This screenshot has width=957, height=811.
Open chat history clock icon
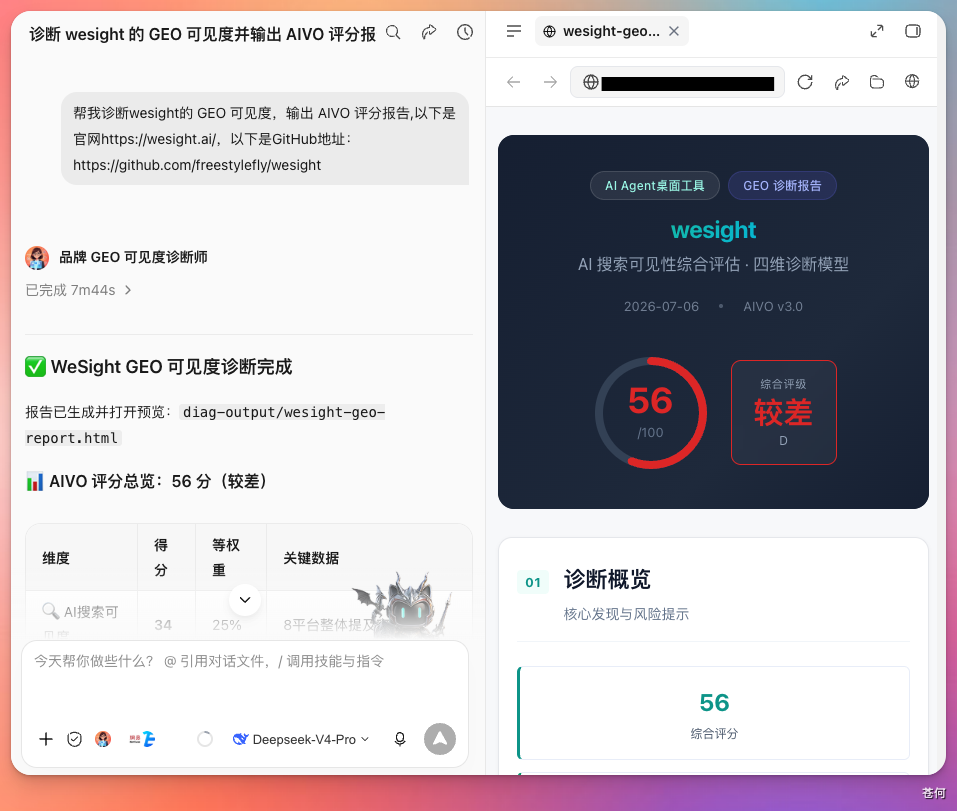(465, 32)
